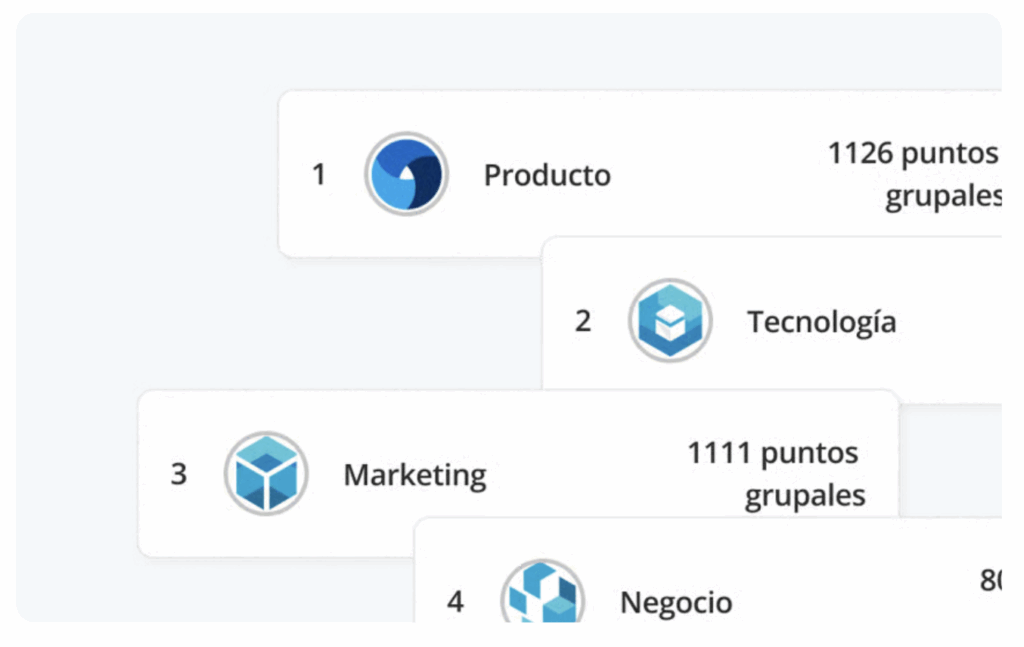The image size is (1024, 647).
Task: Select the Marketing cube avatar icon
Action: coord(266,474)
